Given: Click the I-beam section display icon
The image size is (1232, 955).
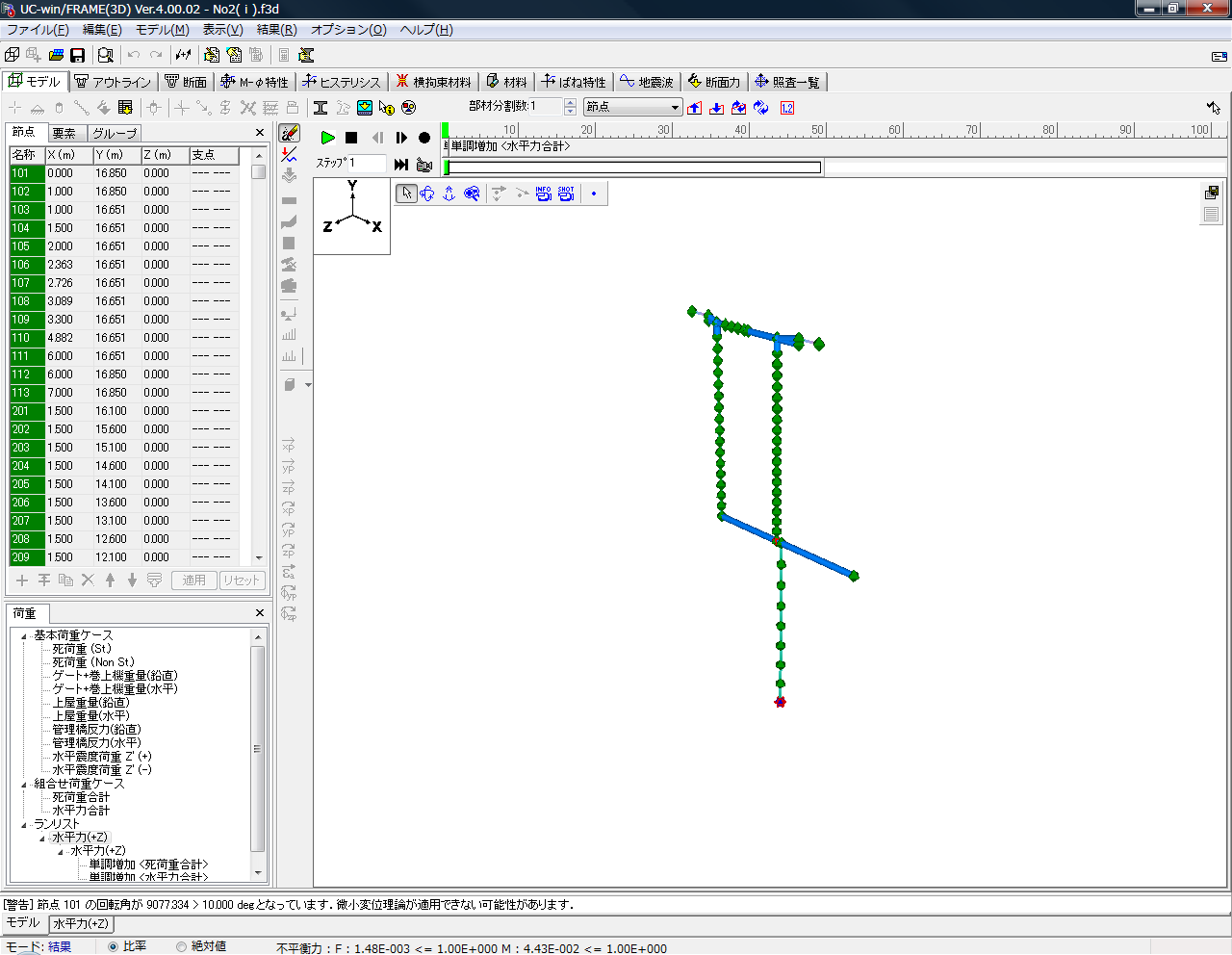Looking at the screenshot, I should point(321,108).
